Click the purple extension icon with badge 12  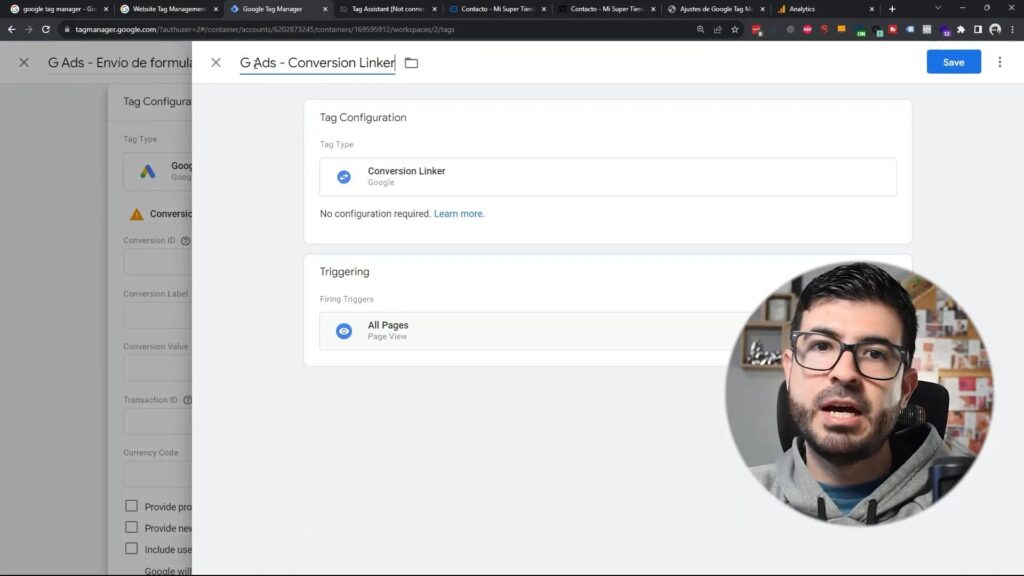pyautogui.click(x=945, y=30)
